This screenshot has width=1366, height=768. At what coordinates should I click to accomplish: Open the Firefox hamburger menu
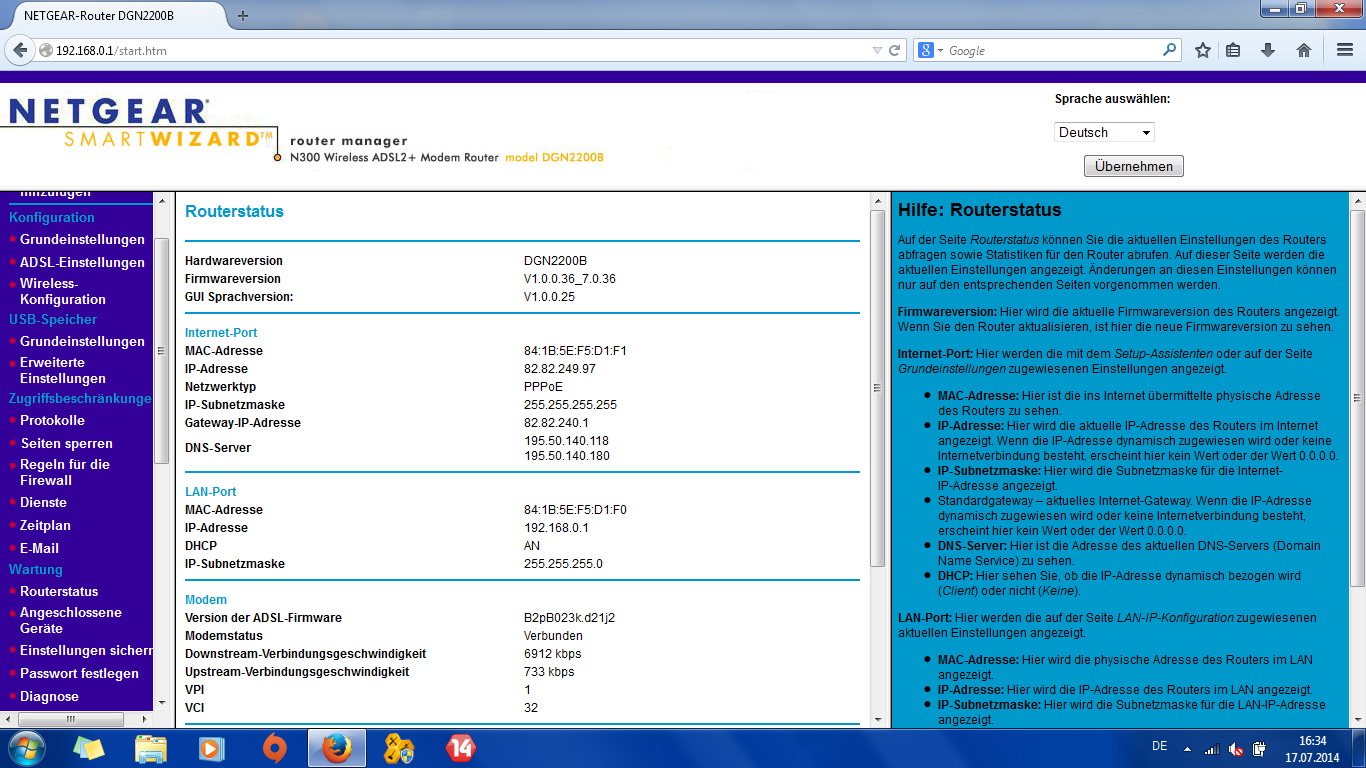1345,50
